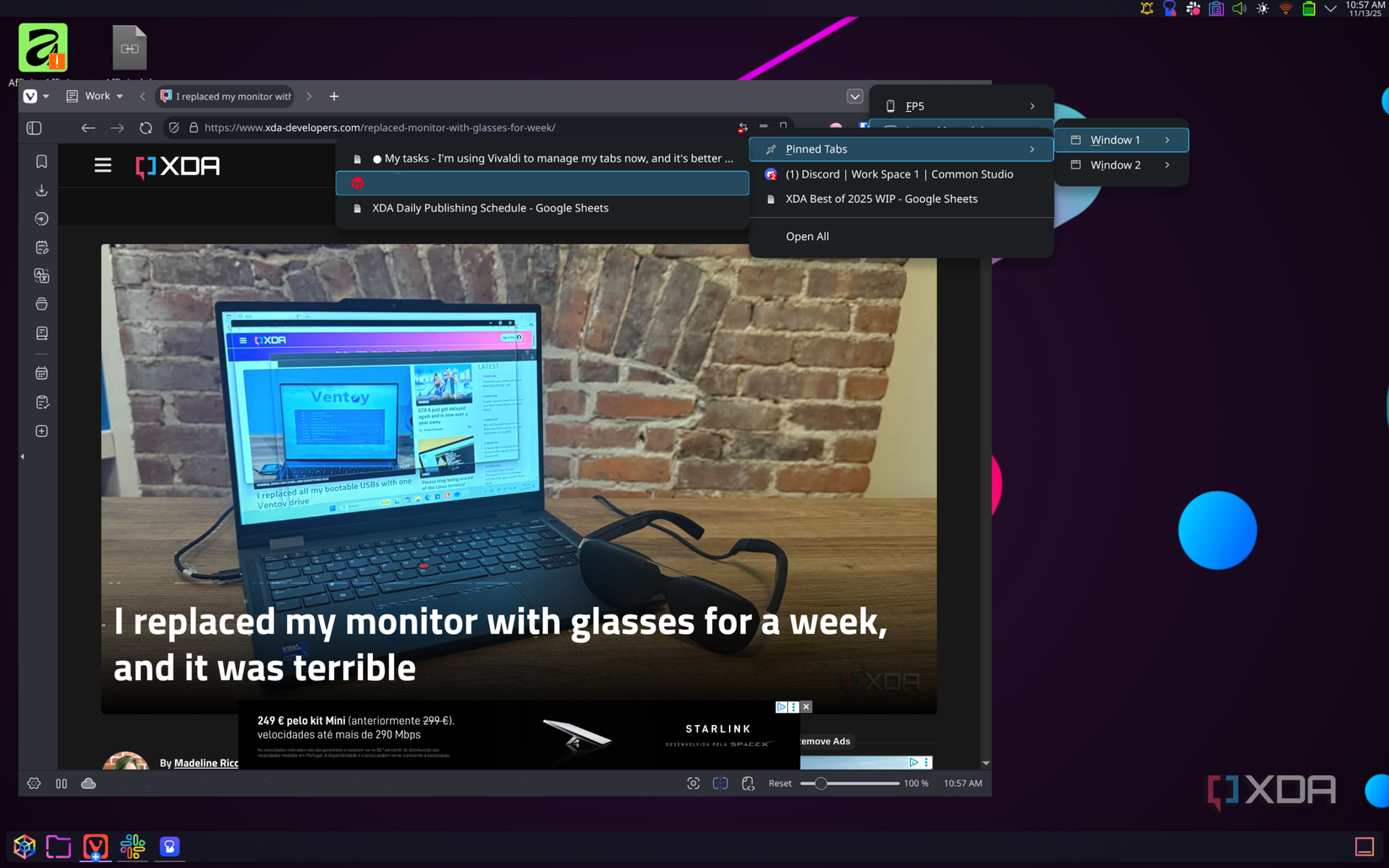Open the XDA Best of 2025 WIP sheet

tap(881, 199)
